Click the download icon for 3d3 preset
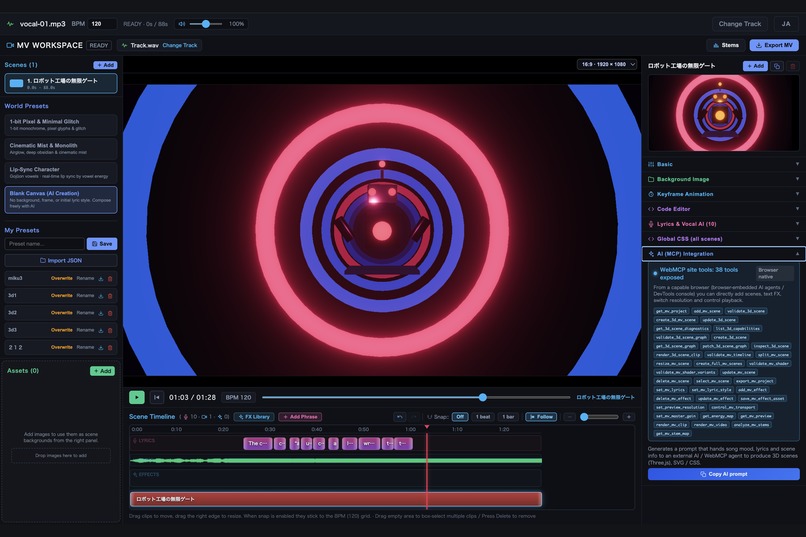Image resolution: width=806 pixels, height=537 pixels. point(101,330)
